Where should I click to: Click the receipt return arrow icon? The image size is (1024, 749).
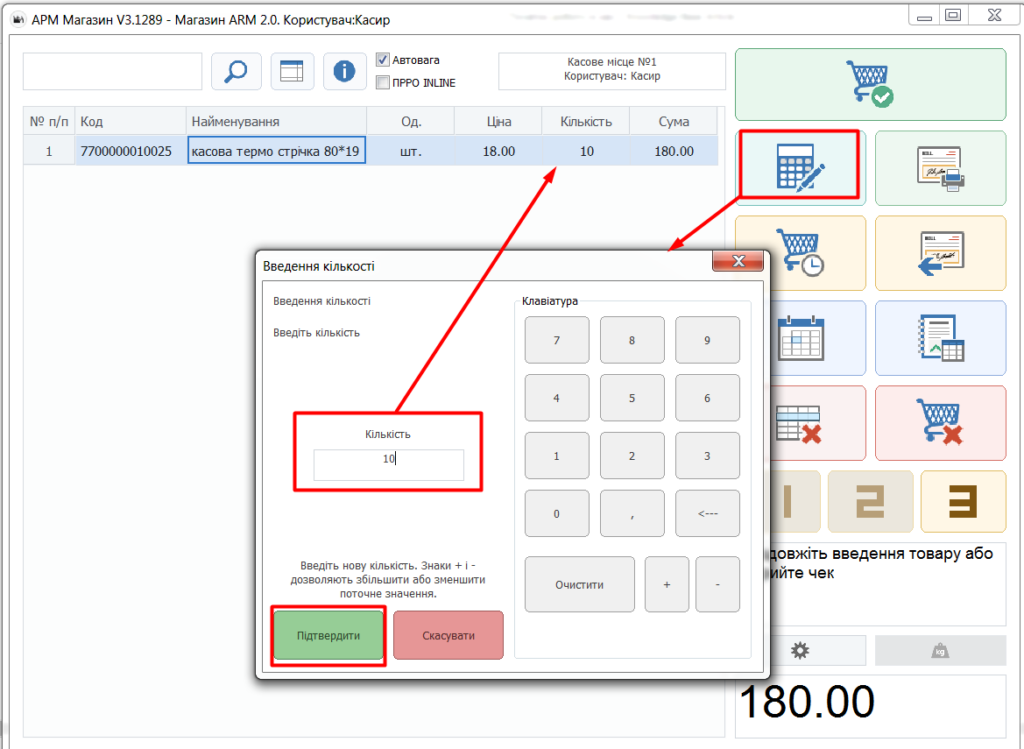coord(940,253)
